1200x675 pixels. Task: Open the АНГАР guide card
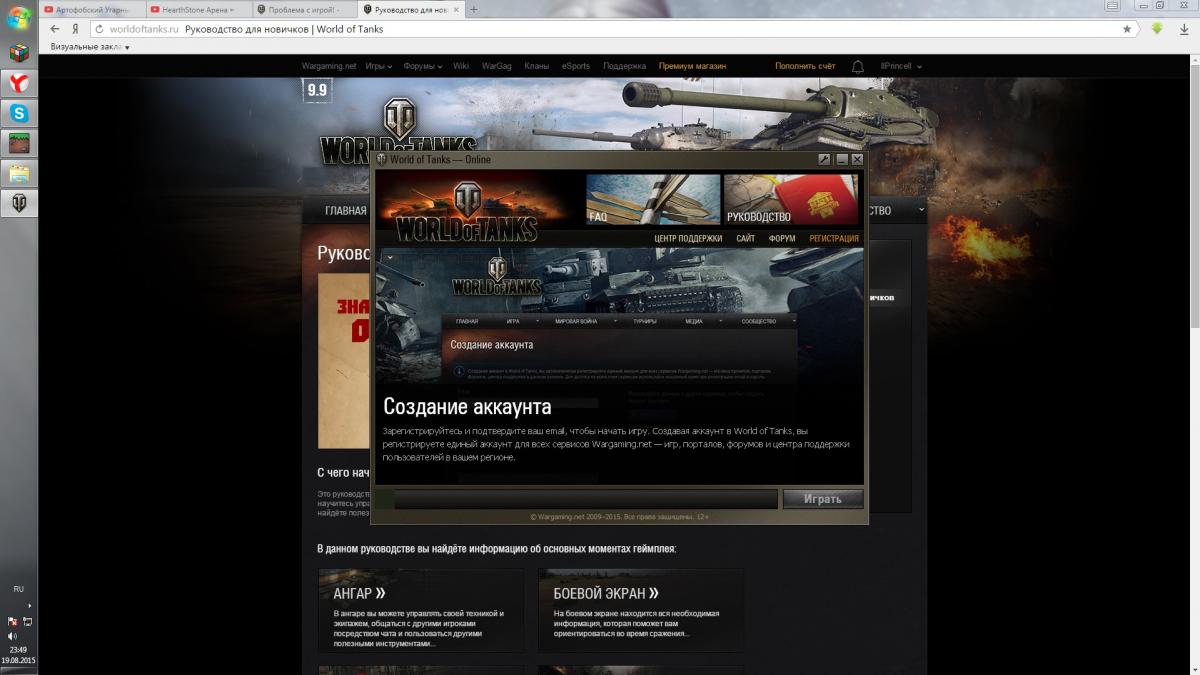point(421,611)
